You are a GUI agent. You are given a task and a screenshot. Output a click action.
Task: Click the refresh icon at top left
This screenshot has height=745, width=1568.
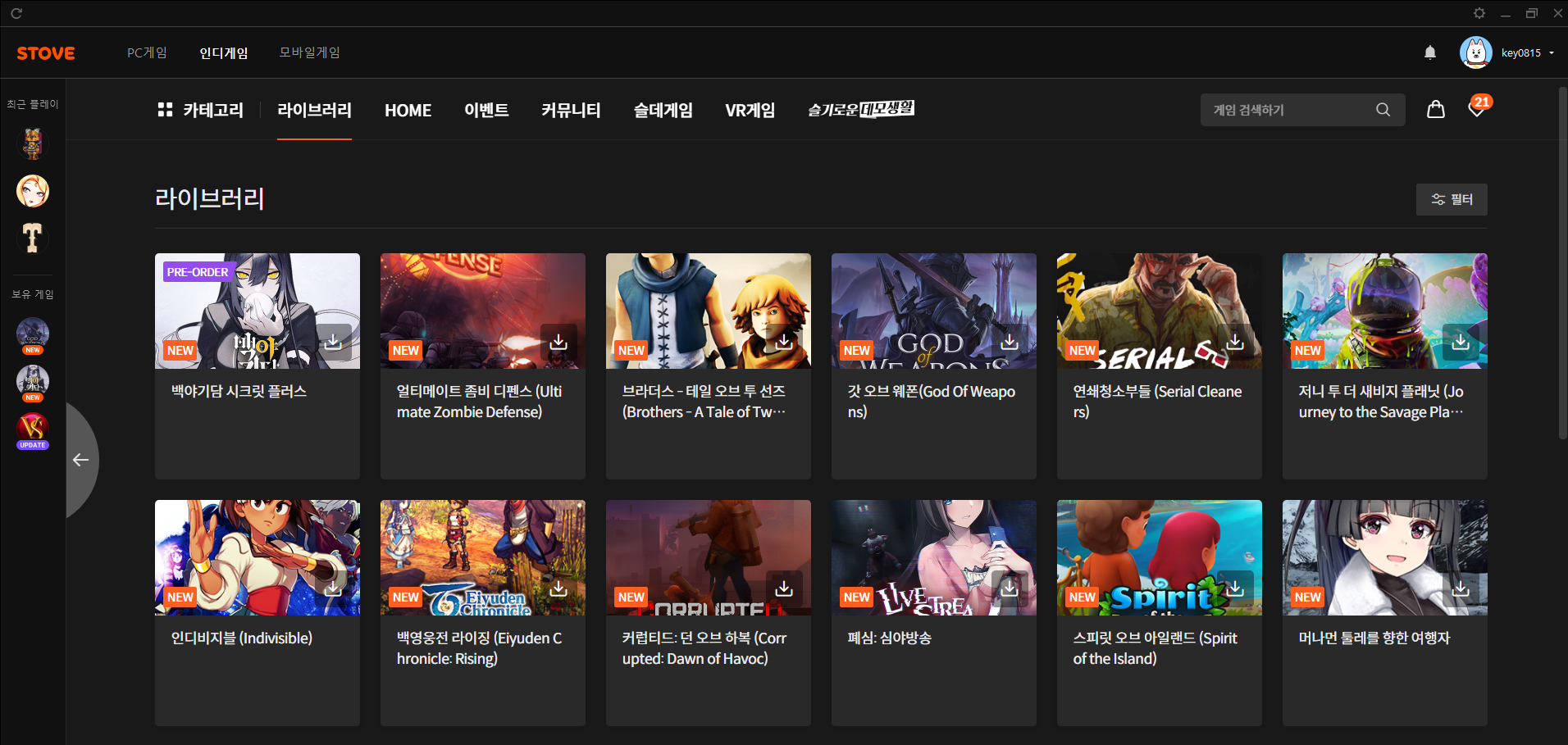[16, 13]
